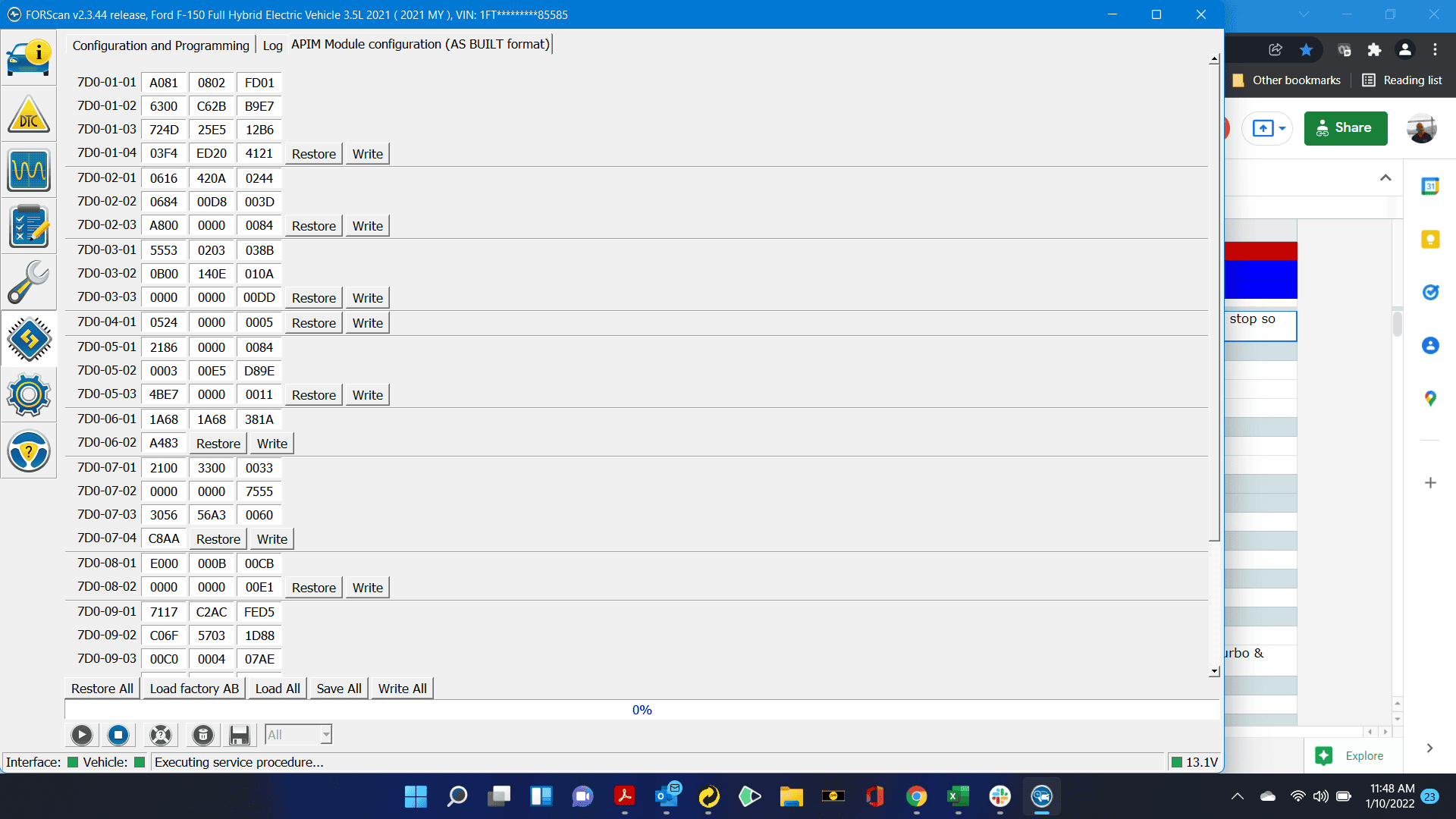1456x819 pixels.
Task: Click the floppy disk save icon
Action: [x=240, y=735]
